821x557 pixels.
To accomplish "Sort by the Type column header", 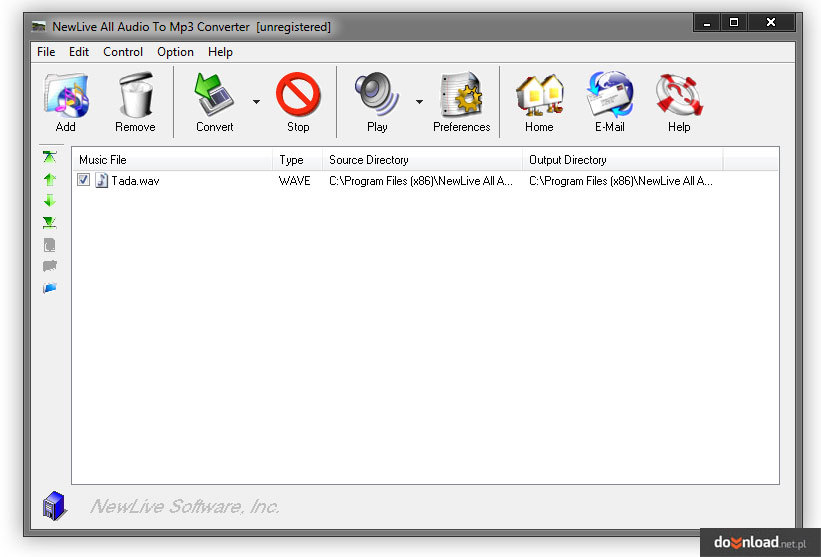I will coord(297,160).
